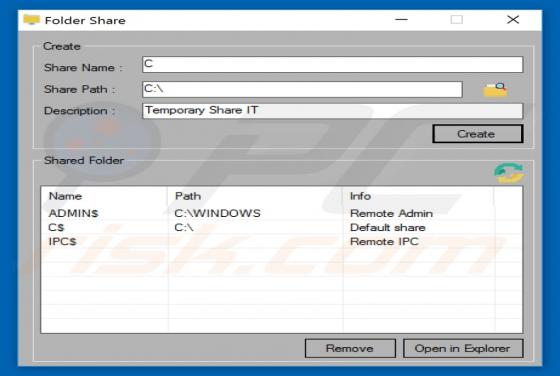Sort list by Info column header
This screenshot has width=560, height=376.
point(418,196)
